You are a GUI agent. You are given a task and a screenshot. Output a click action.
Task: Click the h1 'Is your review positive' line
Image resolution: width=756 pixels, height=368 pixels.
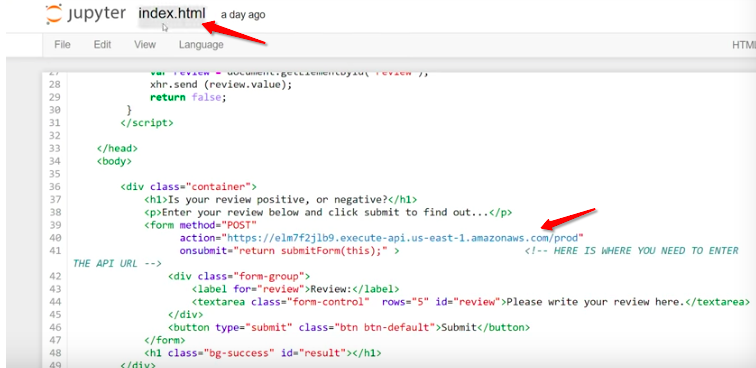[281, 199]
